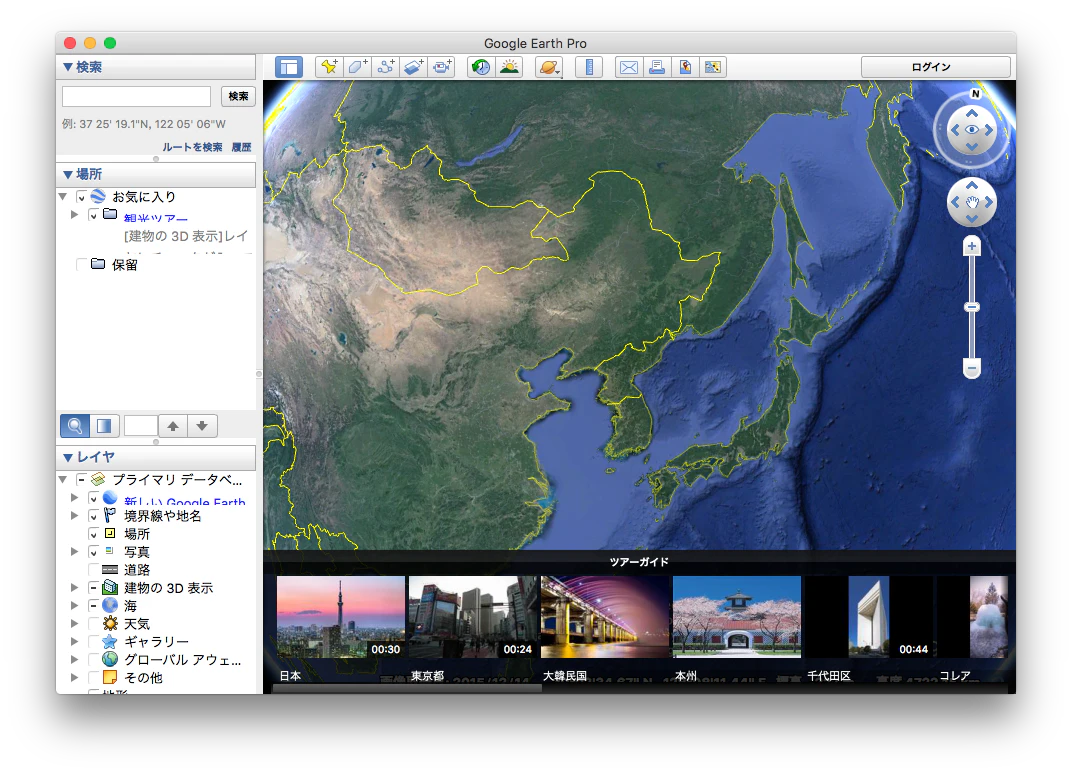Switch planets with the planet icon
1072x774 pixels.
[x=549, y=67]
